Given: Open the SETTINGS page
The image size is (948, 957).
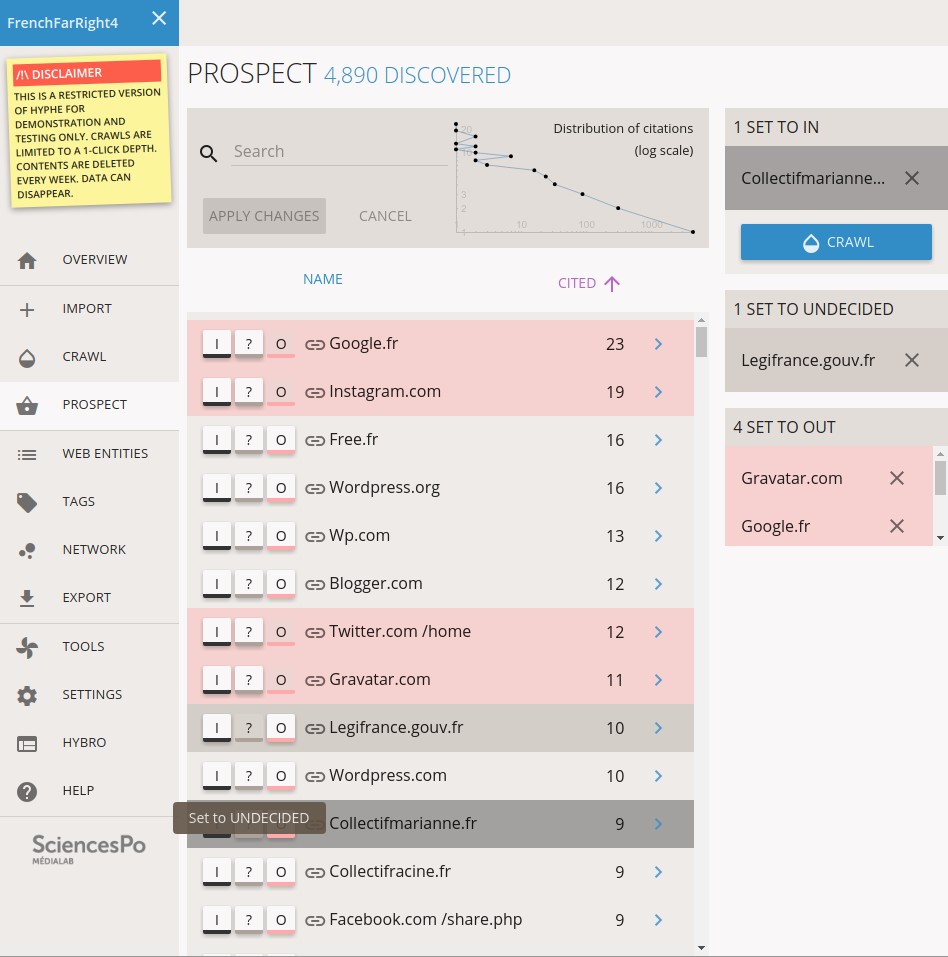Looking at the screenshot, I should [x=89, y=696].
